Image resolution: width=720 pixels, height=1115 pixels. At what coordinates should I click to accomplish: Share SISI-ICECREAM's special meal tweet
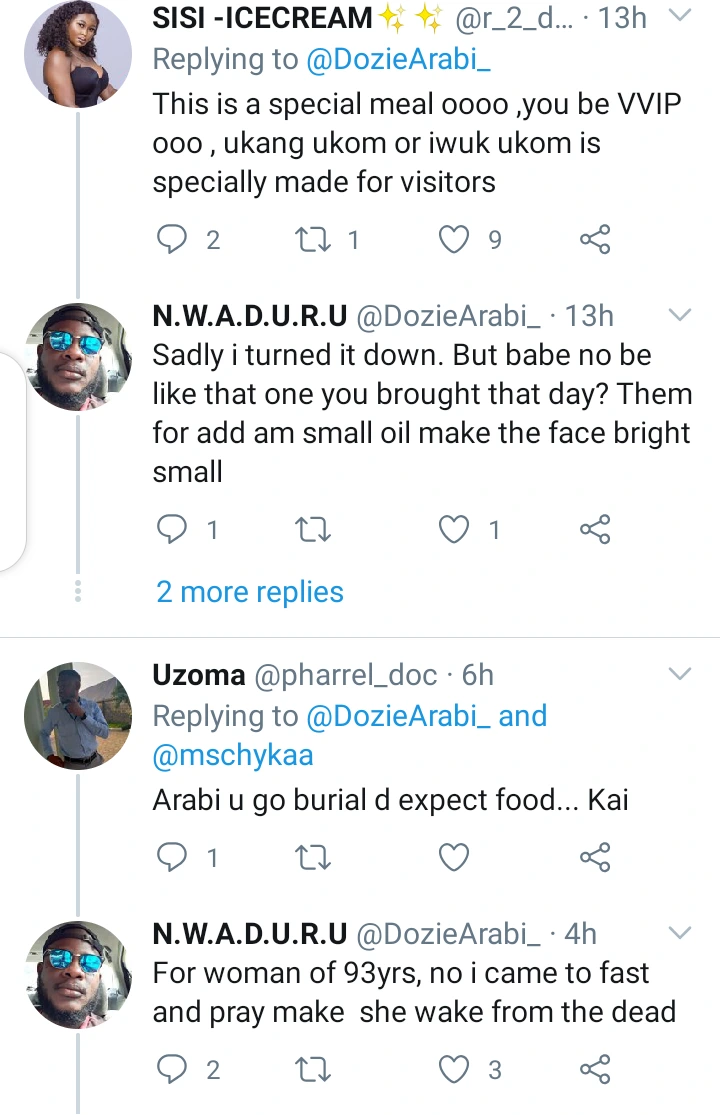[595, 239]
